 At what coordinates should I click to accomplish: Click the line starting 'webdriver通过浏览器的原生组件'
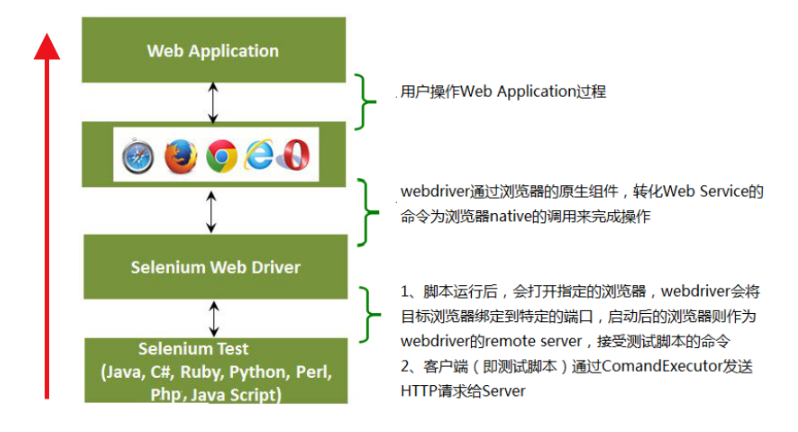(x=582, y=192)
